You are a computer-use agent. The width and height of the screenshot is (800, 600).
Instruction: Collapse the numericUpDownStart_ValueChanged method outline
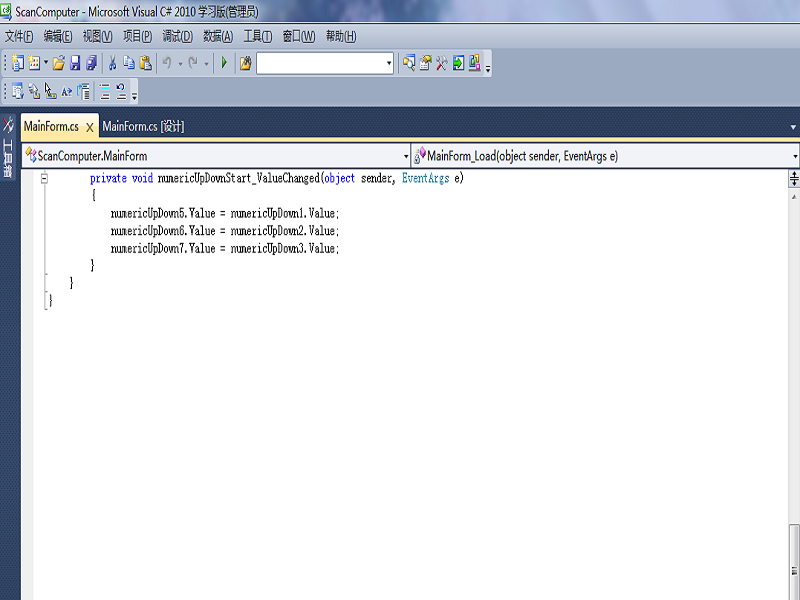click(44, 178)
